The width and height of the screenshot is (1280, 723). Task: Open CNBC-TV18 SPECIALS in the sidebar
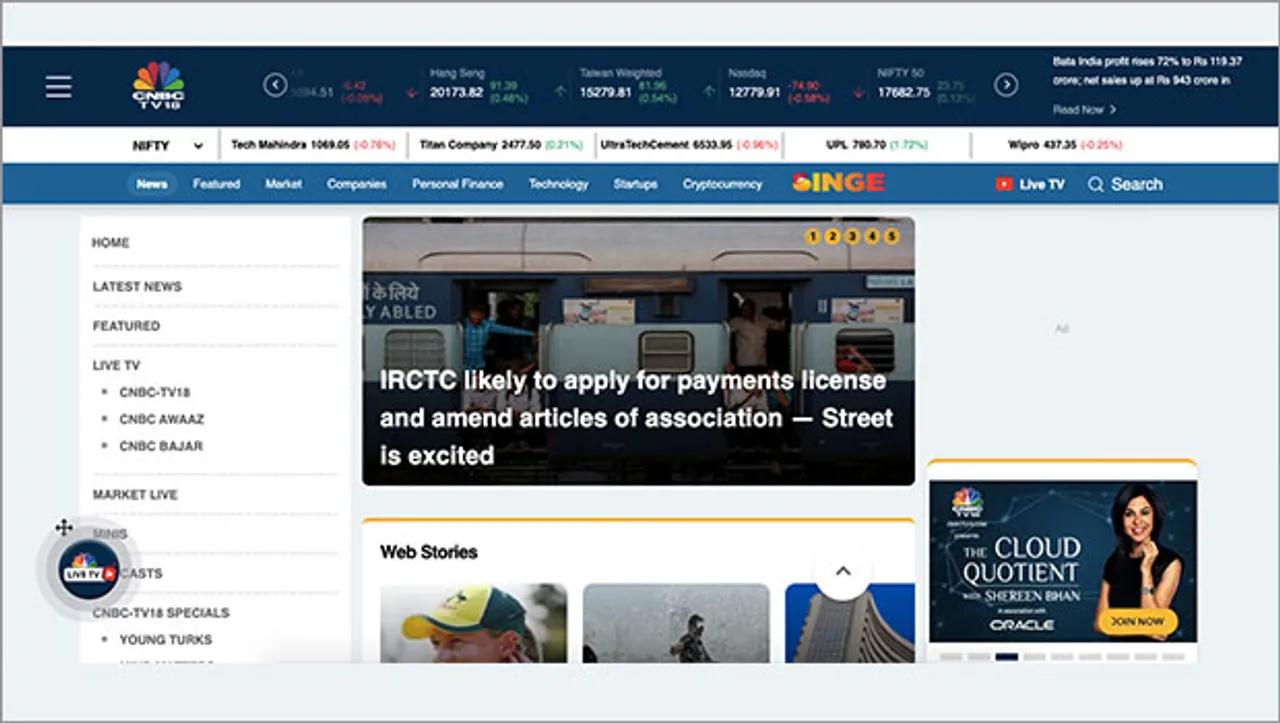click(161, 613)
